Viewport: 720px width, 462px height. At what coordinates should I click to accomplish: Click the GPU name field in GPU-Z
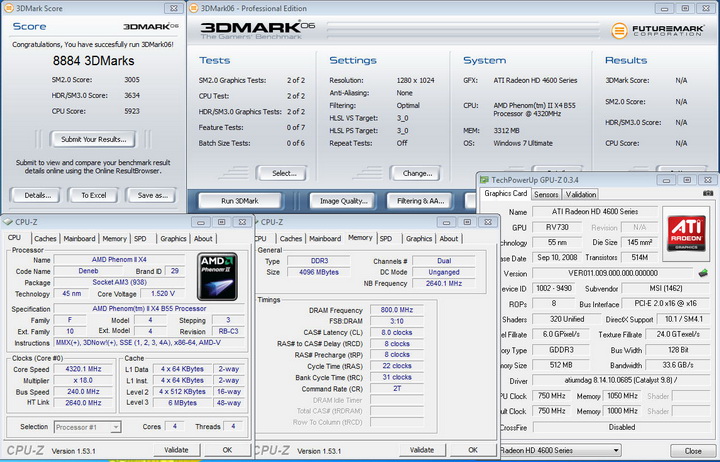594,212
